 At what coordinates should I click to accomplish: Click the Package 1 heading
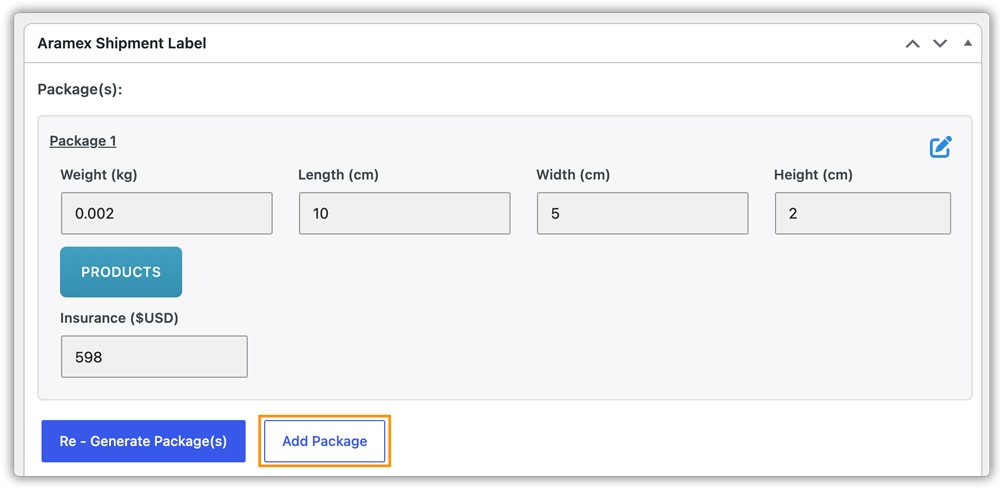(x=83, y=141)
